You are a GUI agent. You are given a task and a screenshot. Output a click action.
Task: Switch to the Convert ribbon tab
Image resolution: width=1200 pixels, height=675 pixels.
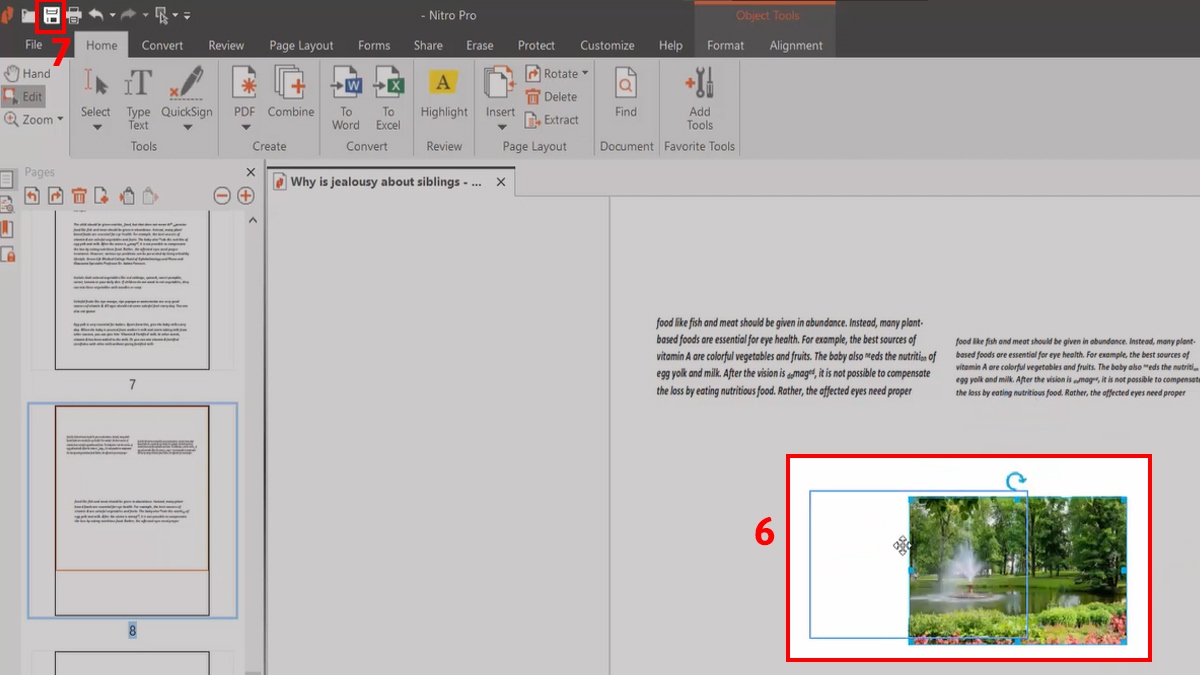162,45
